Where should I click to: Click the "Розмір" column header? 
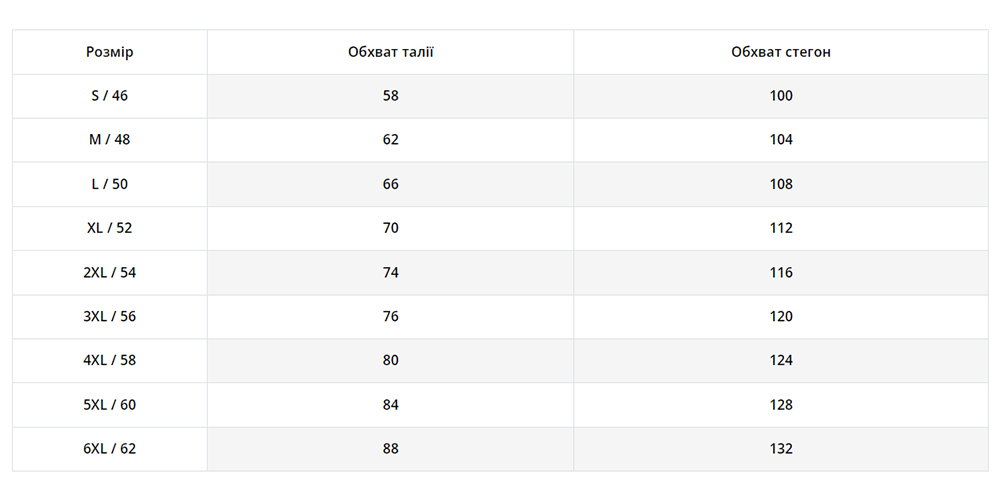110,52
